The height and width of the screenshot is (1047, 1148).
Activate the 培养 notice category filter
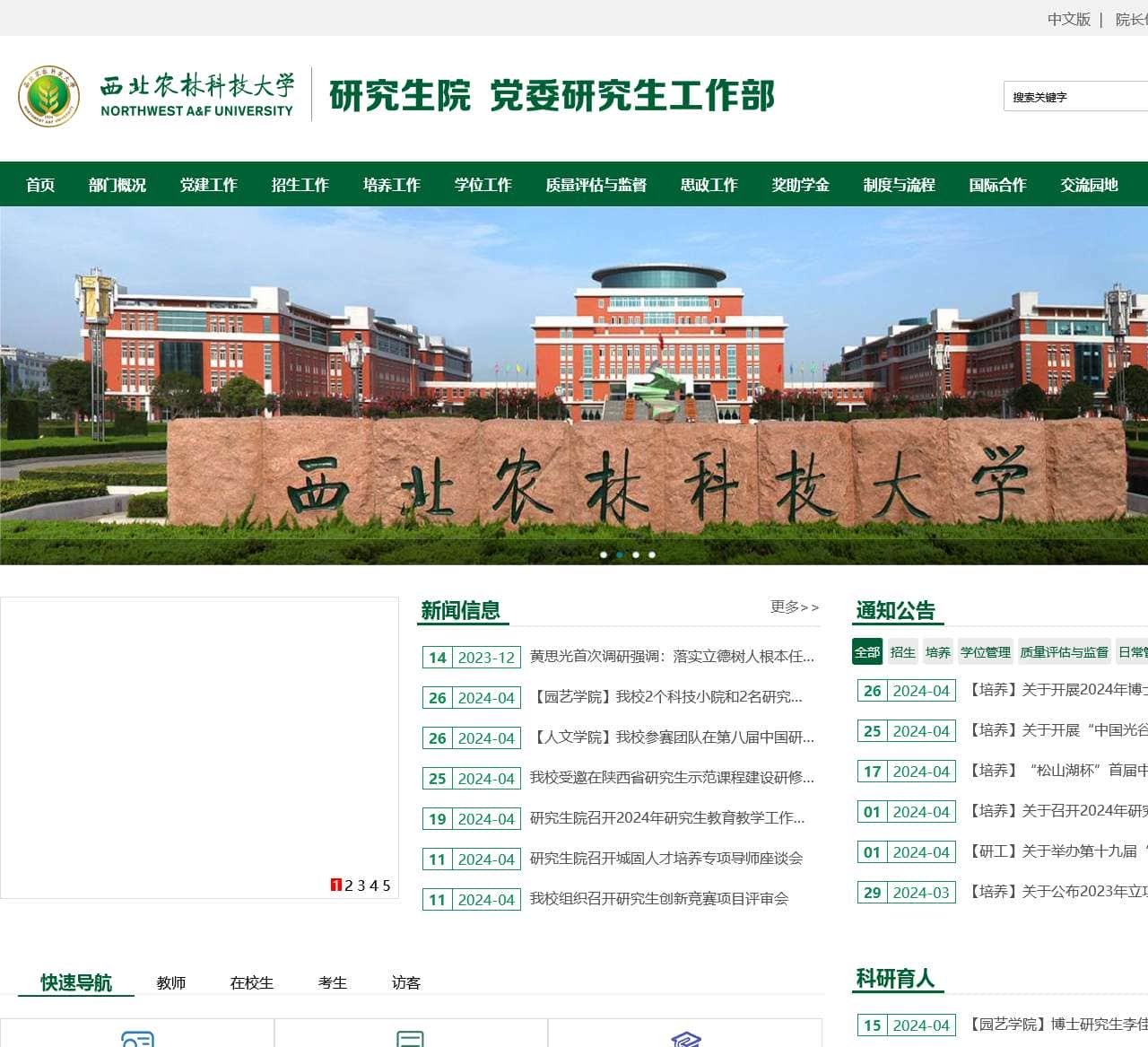[938, 652]
